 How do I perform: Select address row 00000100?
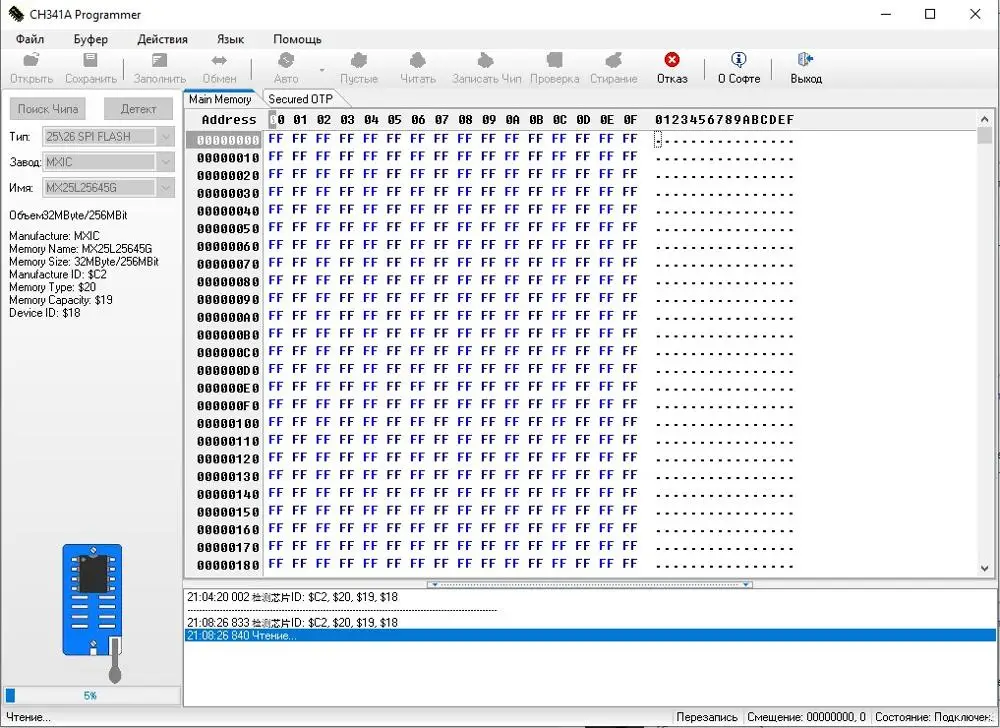tap(228, 423)
